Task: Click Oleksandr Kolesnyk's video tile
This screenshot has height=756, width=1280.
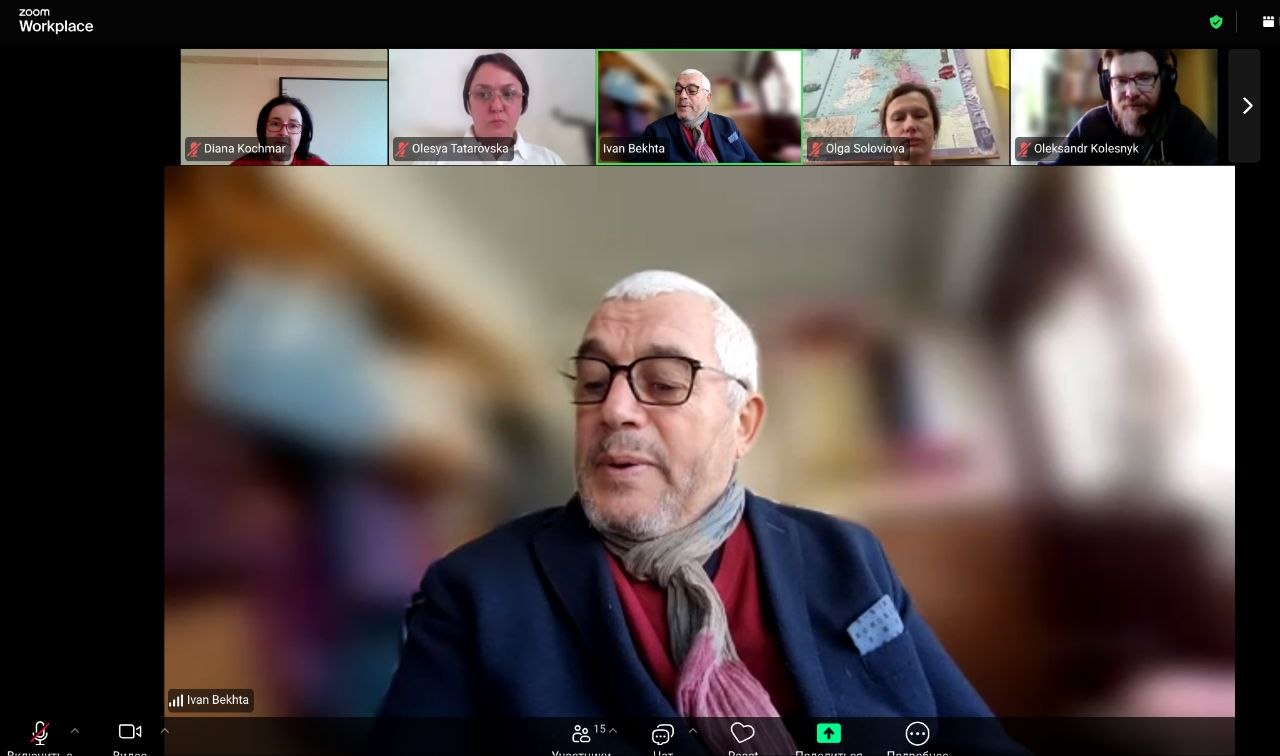Action: pyautogui.click(x=1114, y=106)
